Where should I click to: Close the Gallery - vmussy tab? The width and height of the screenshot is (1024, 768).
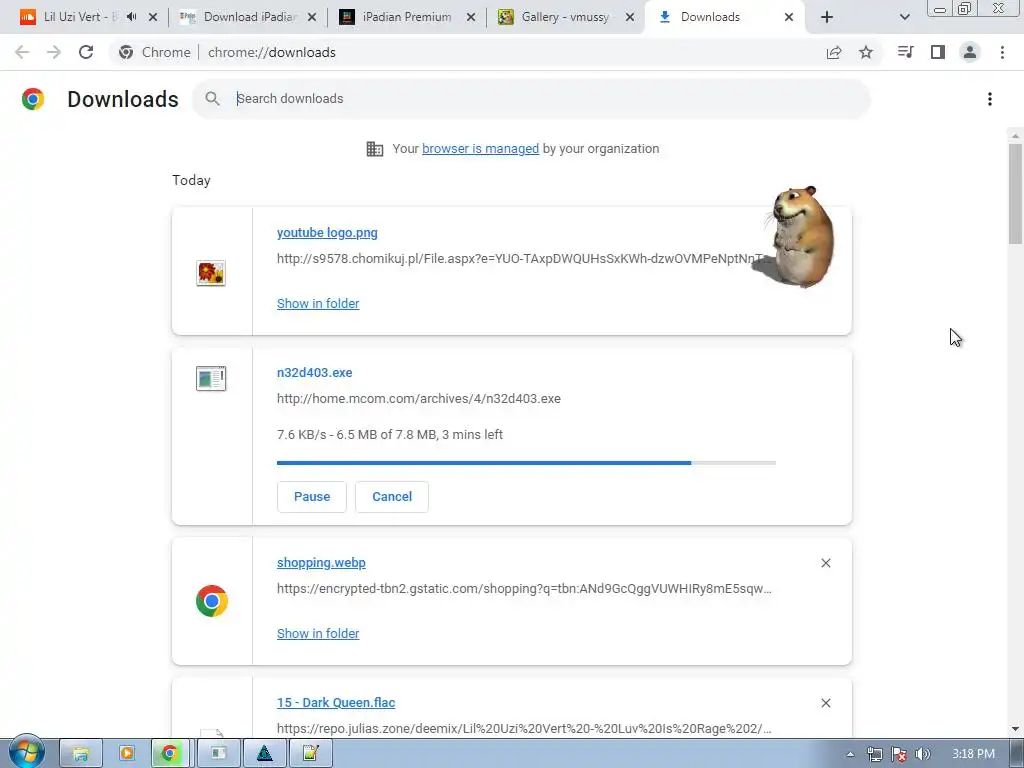pos(630,17)
